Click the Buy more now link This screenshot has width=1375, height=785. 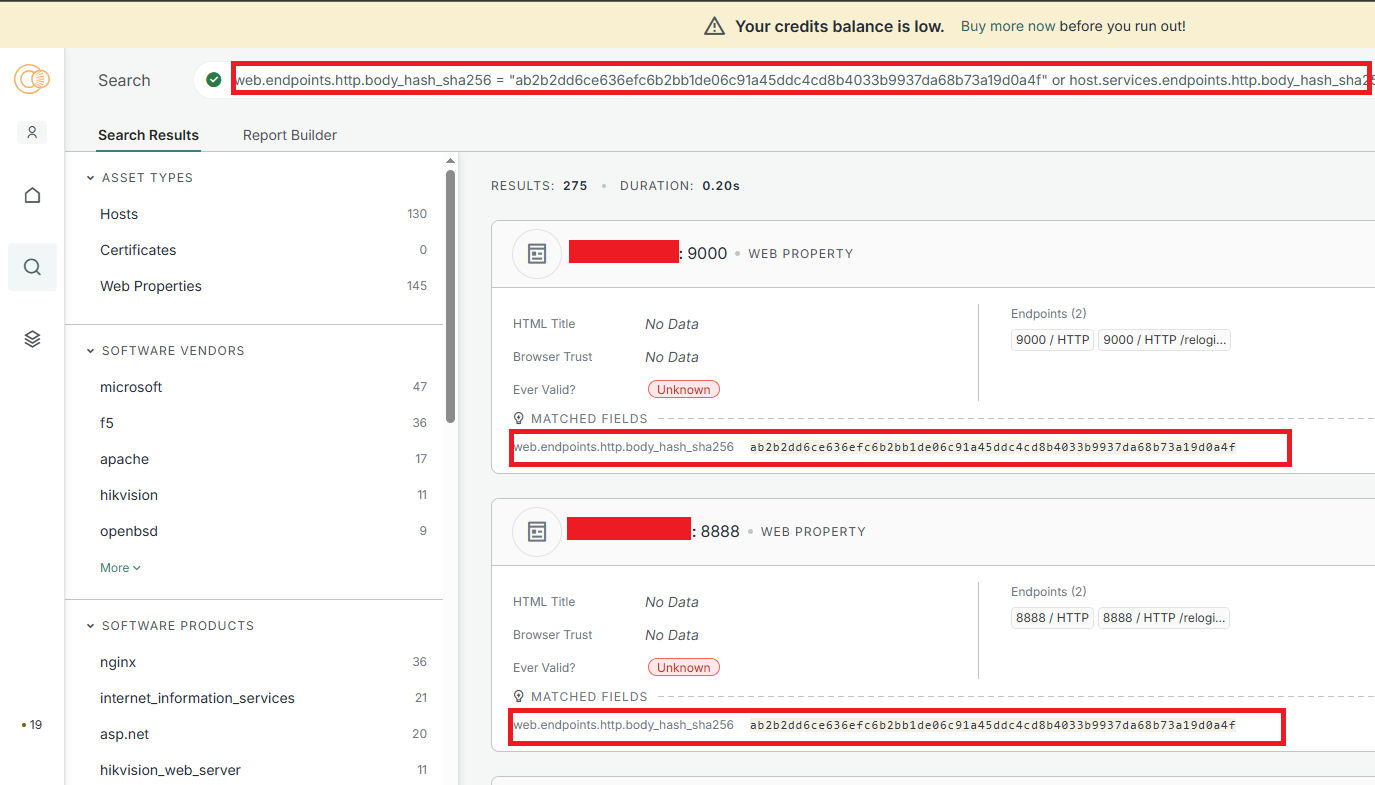point(1008,27)
